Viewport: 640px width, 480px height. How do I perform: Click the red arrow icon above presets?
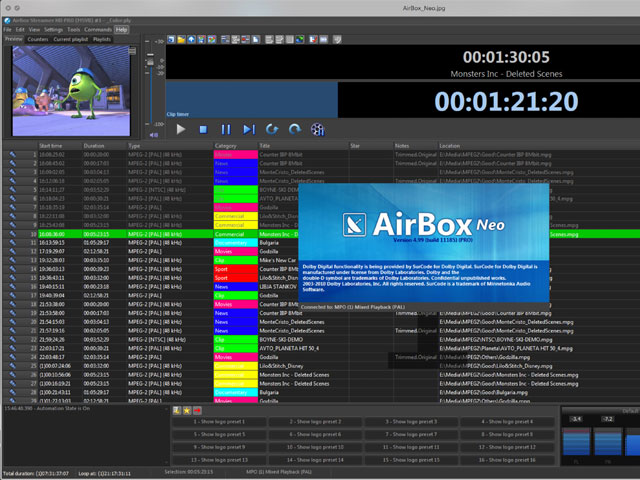197,411
